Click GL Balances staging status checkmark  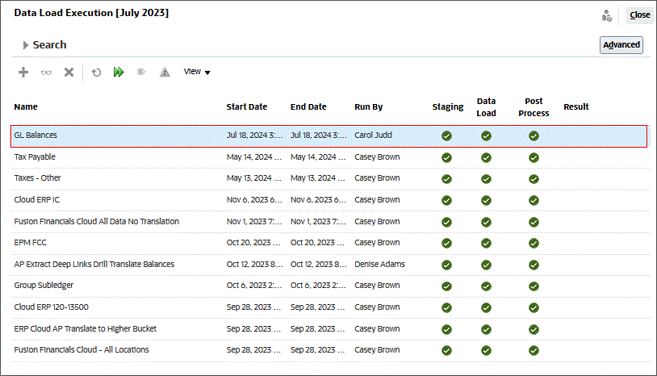pyautogui.click(x=447, y=136)
